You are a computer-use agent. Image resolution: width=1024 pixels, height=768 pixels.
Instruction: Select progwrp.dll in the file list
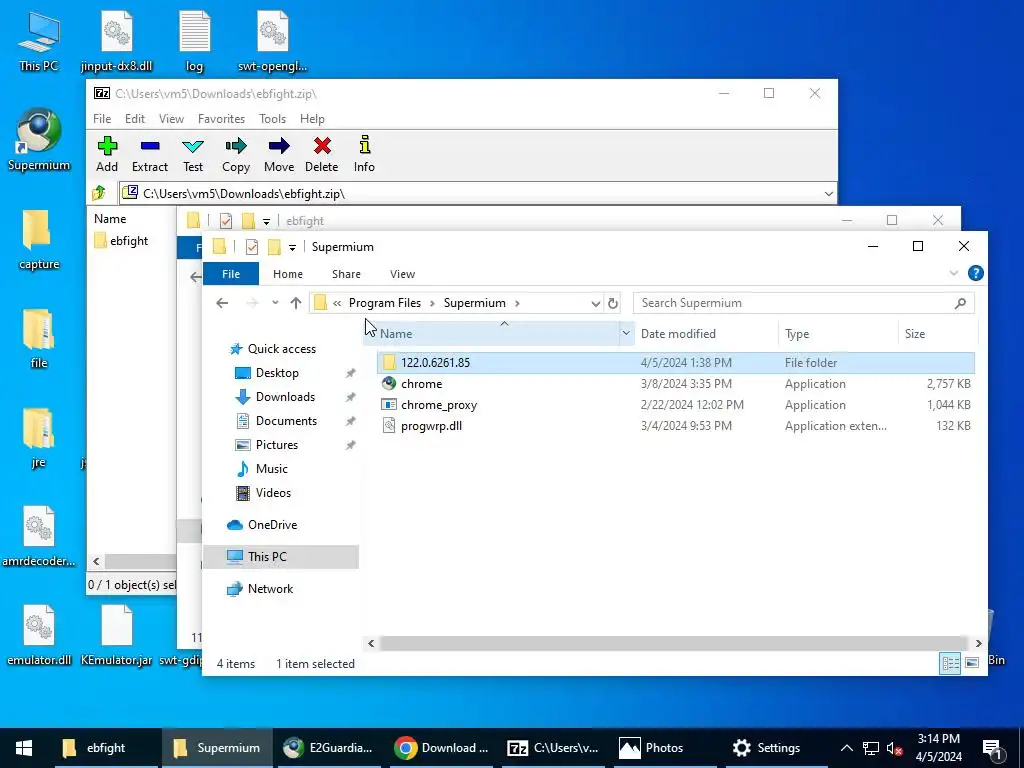pyautogui.click(x=675, y=426)
